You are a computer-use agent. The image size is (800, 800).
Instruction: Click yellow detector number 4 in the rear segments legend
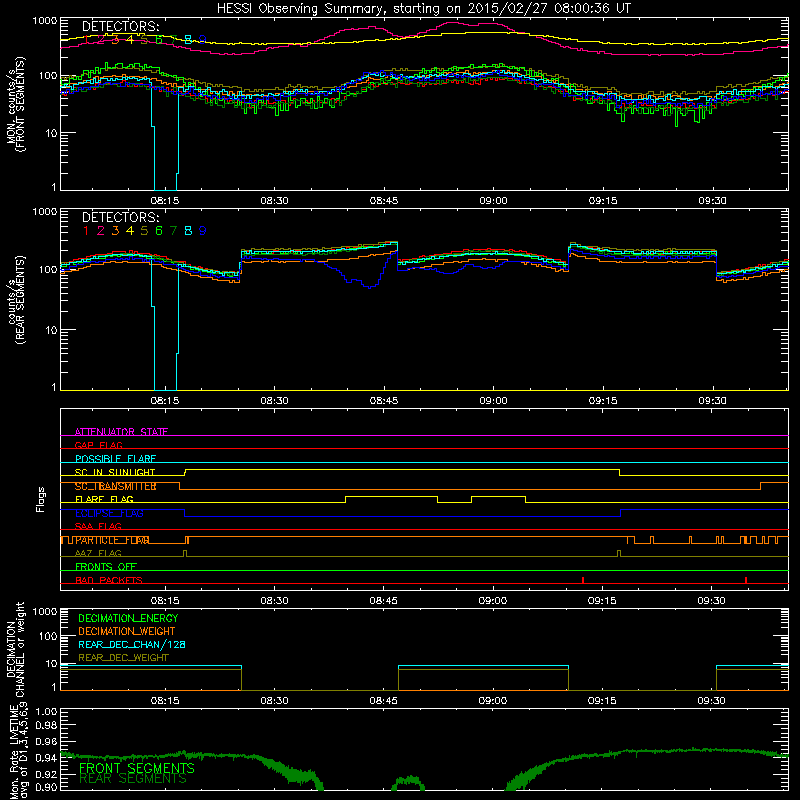130,231
